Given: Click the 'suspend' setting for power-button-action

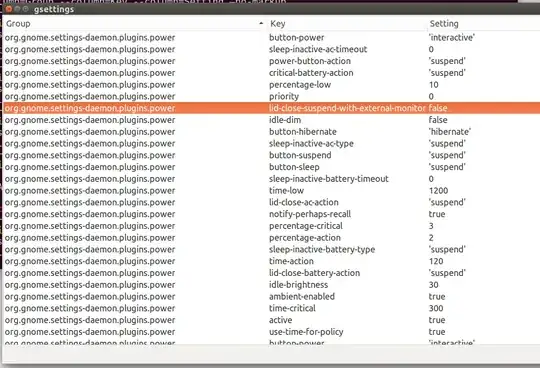Looking at the screenshot, I should (x=447, y=61).
